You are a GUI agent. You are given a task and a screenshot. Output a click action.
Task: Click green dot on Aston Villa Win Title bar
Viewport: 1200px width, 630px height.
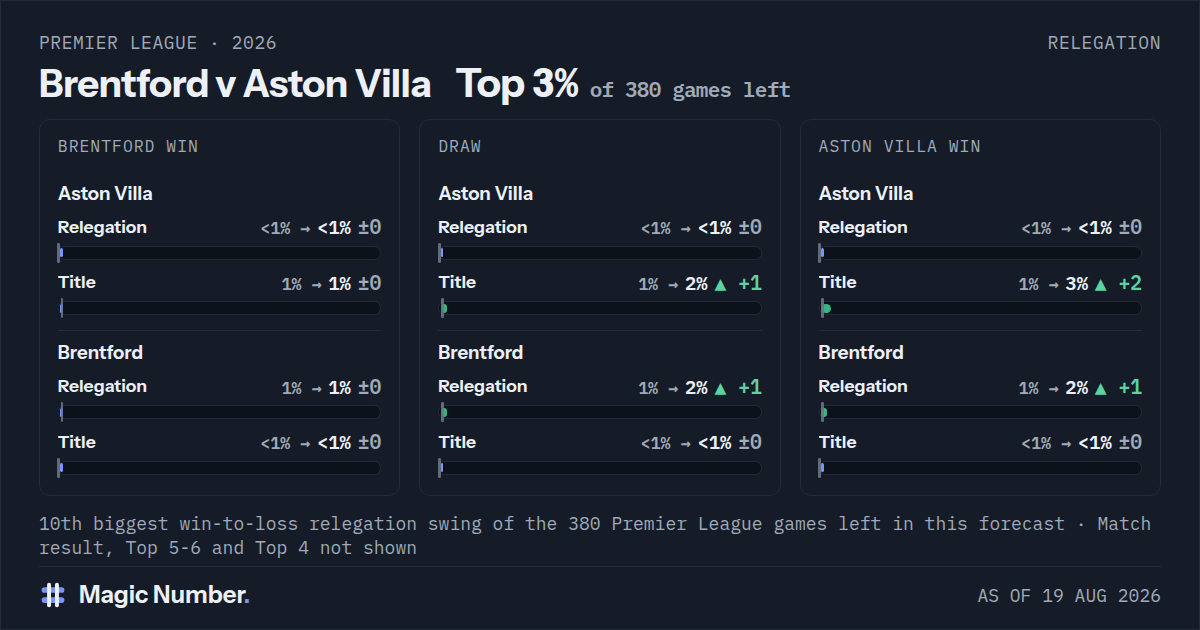(826, 309)
